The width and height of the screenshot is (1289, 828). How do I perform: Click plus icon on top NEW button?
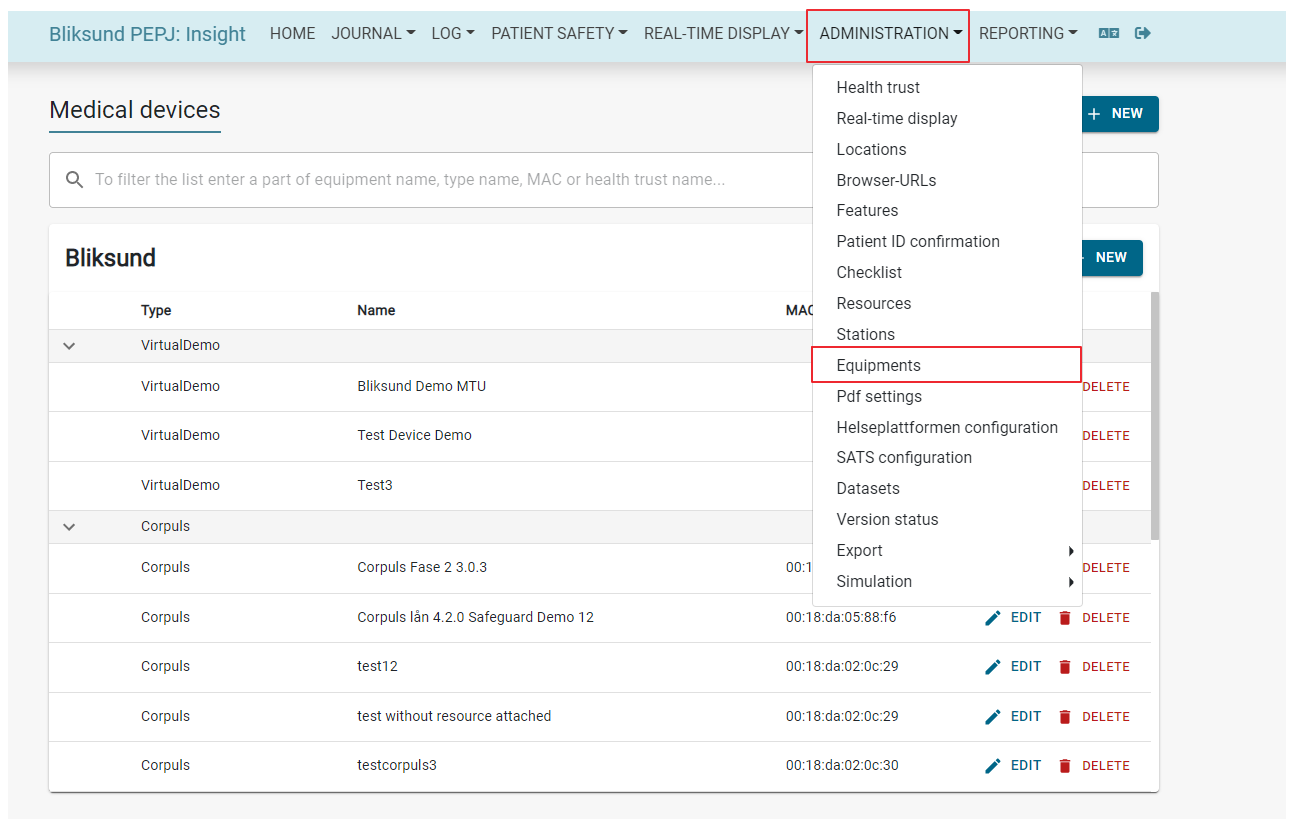1094,114
